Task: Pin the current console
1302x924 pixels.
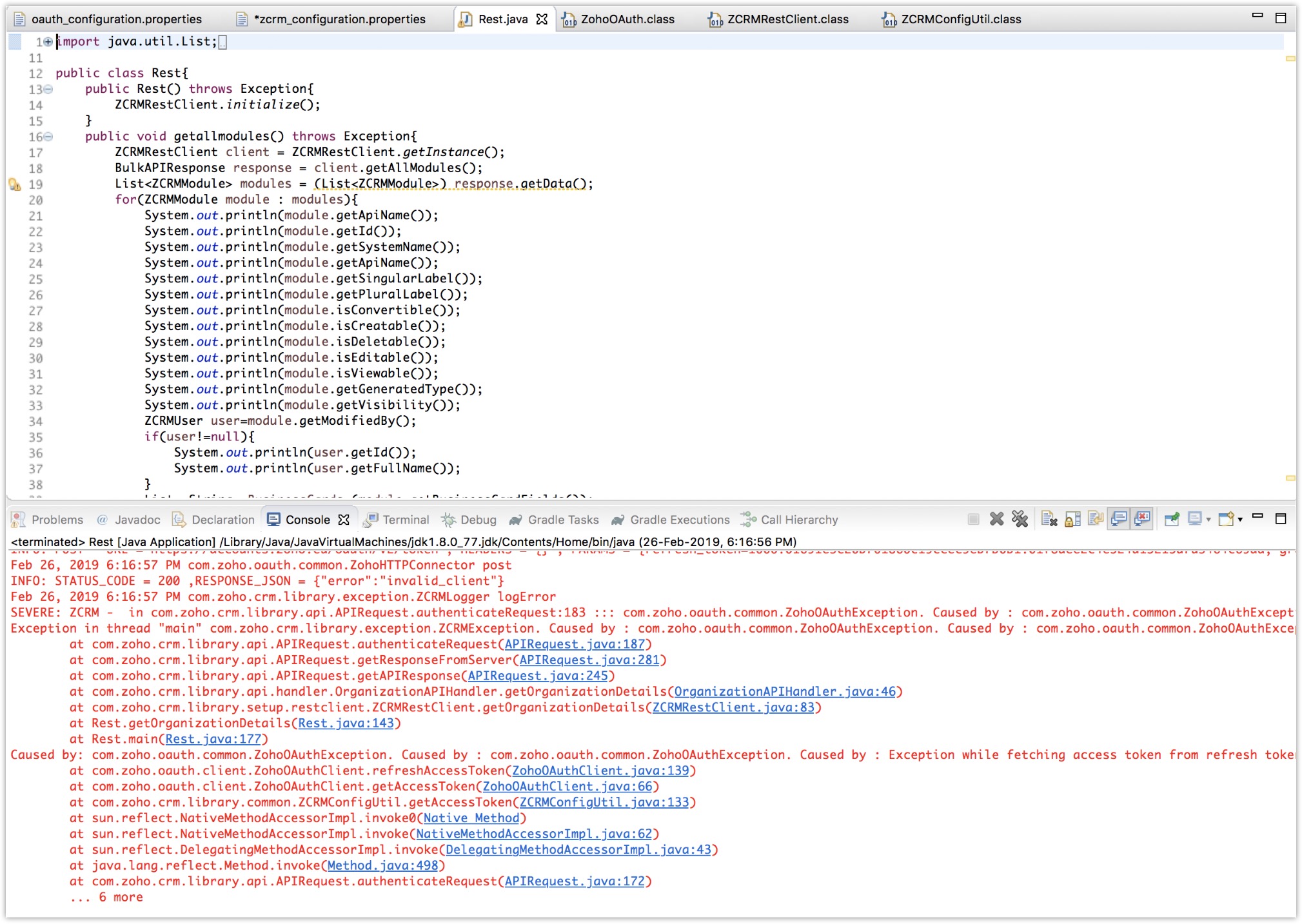Action: (x=1172, y=519)
